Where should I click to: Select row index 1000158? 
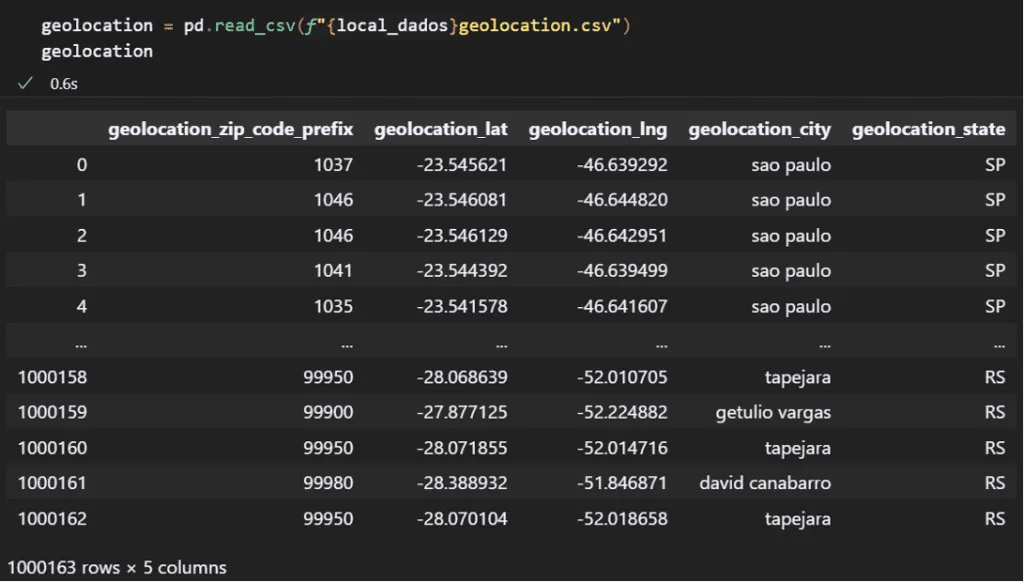pyautogui.click(x=52, y=377)
